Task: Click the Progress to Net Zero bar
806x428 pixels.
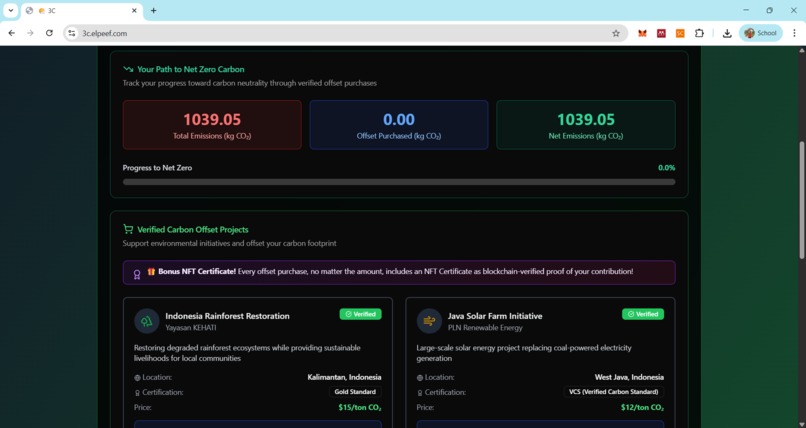Action: click(x=399, y=182)
